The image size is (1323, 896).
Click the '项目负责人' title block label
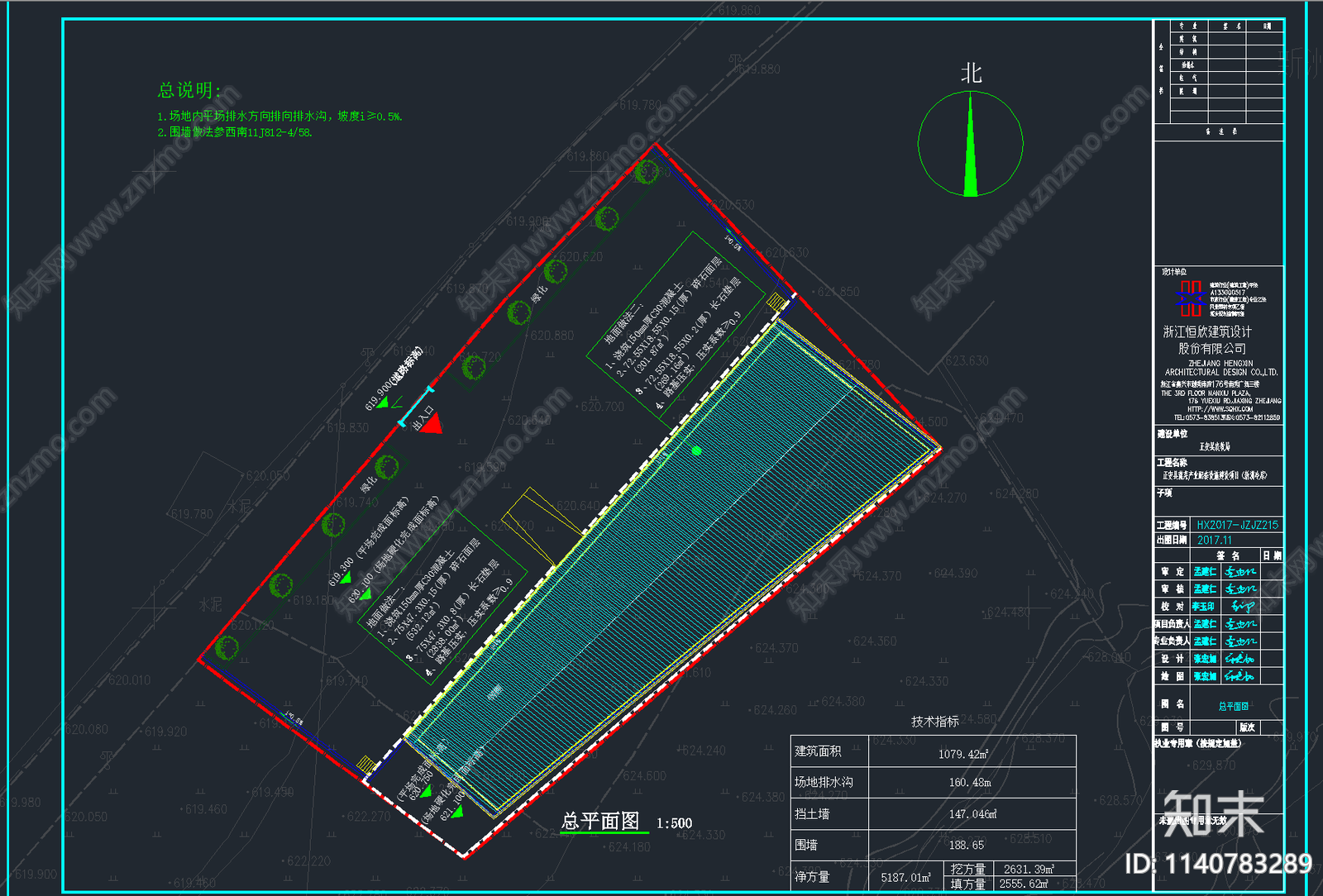1172,624
